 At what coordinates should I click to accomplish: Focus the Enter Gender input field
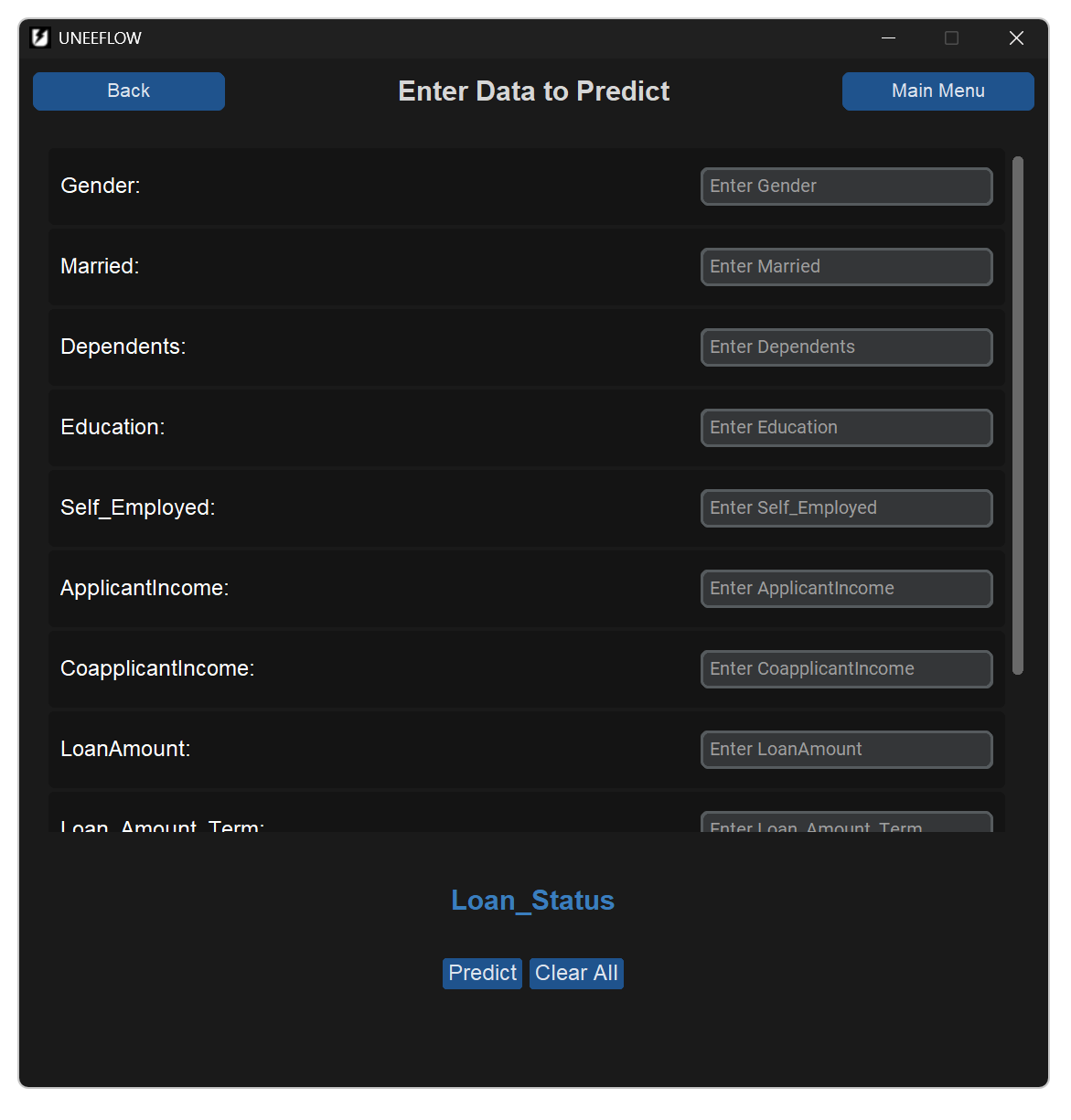tap(846, 187)
